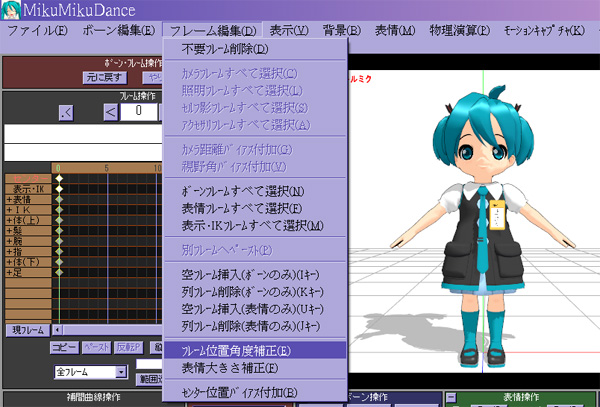The width and height of the screenshot is (600, 407).
Task: Click the ペースト button
Action: coord(96,347)
